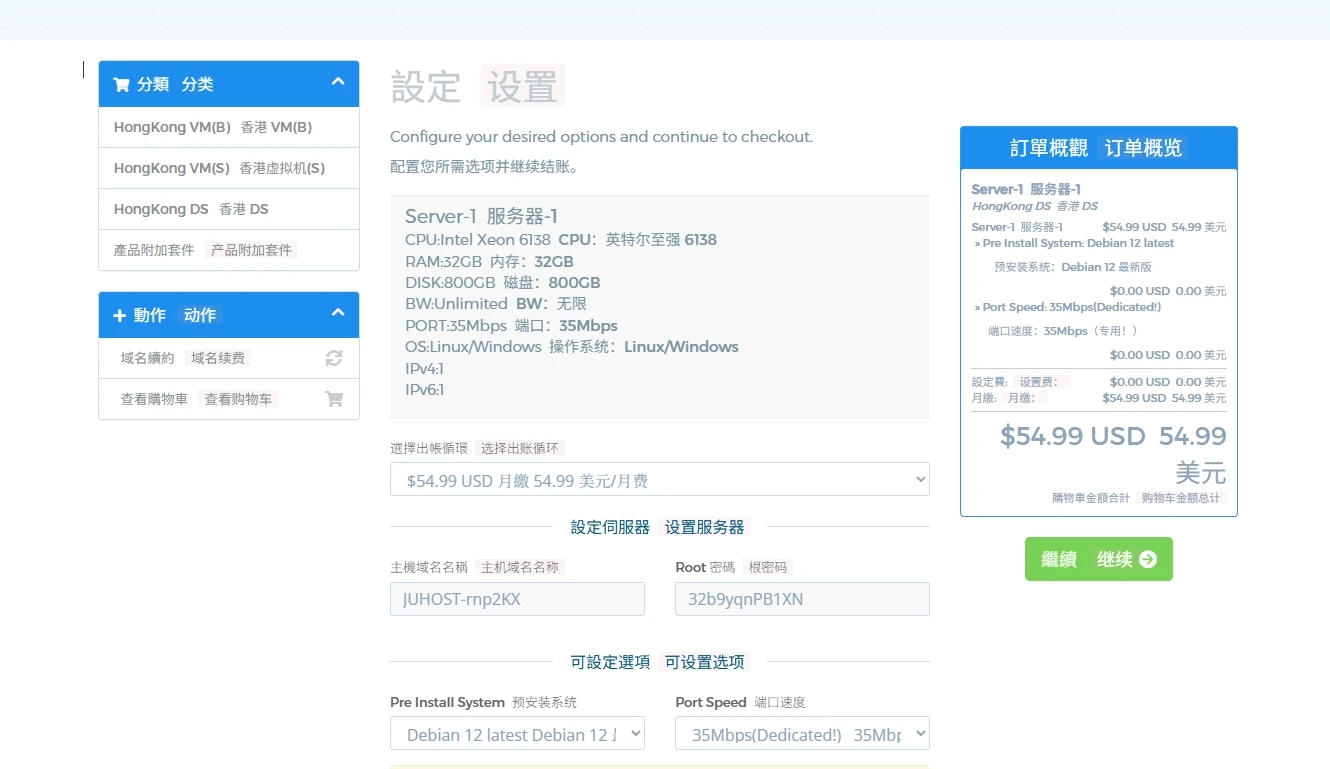Click the Order Summary 訂單概觀 header
Image resolution: width=1330 pixels, height=769 pixels.
1099,148
